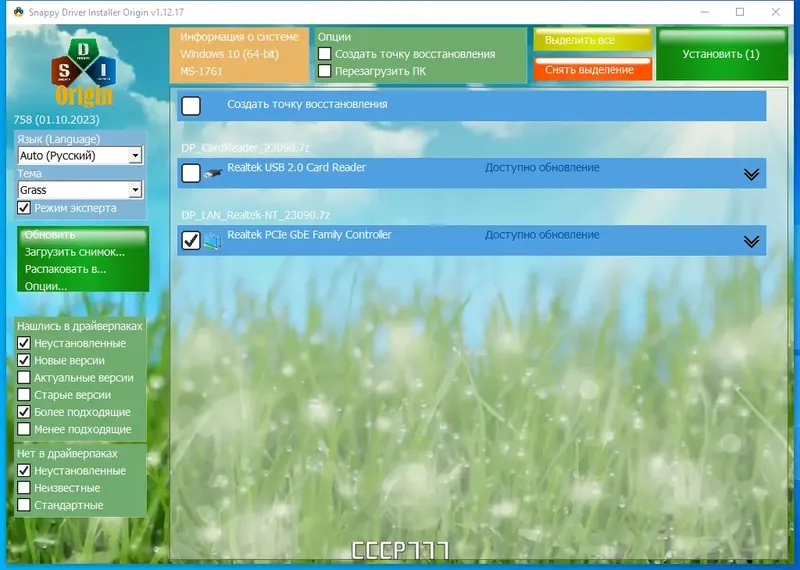Expand Realtek USB 2.0 Card Reader details

click(751, 175)
